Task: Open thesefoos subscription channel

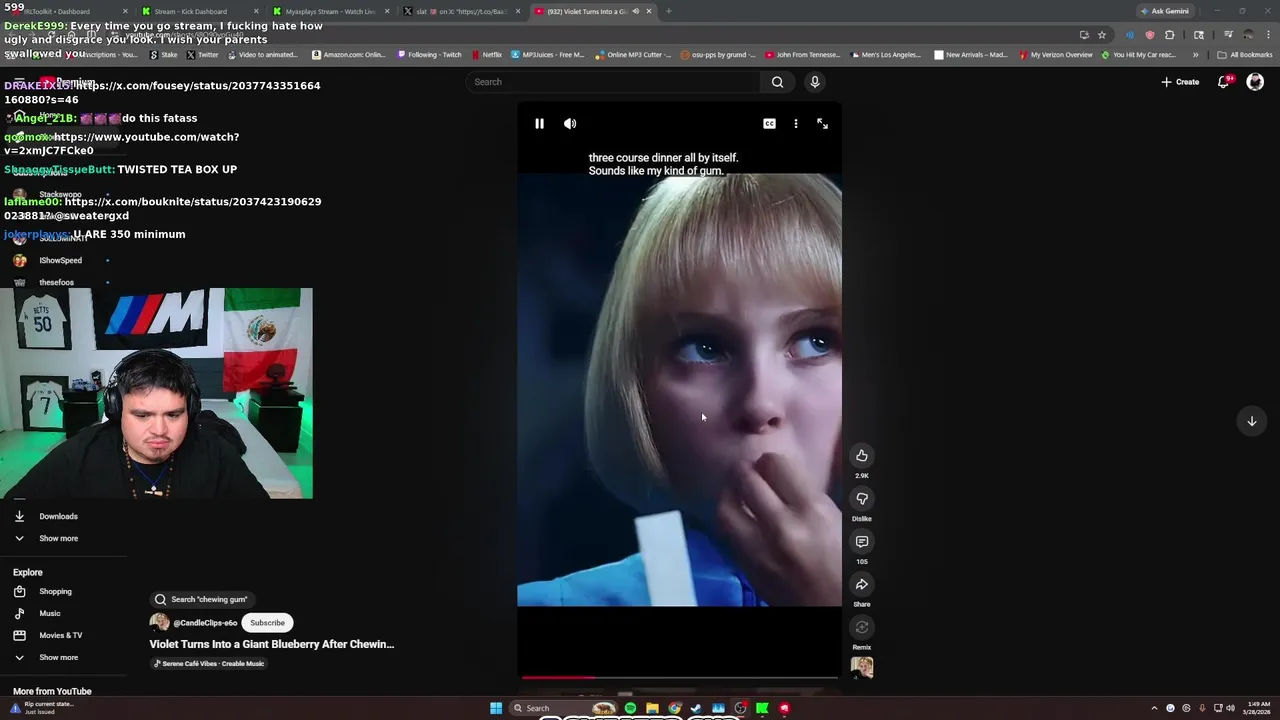Action: 56,283
